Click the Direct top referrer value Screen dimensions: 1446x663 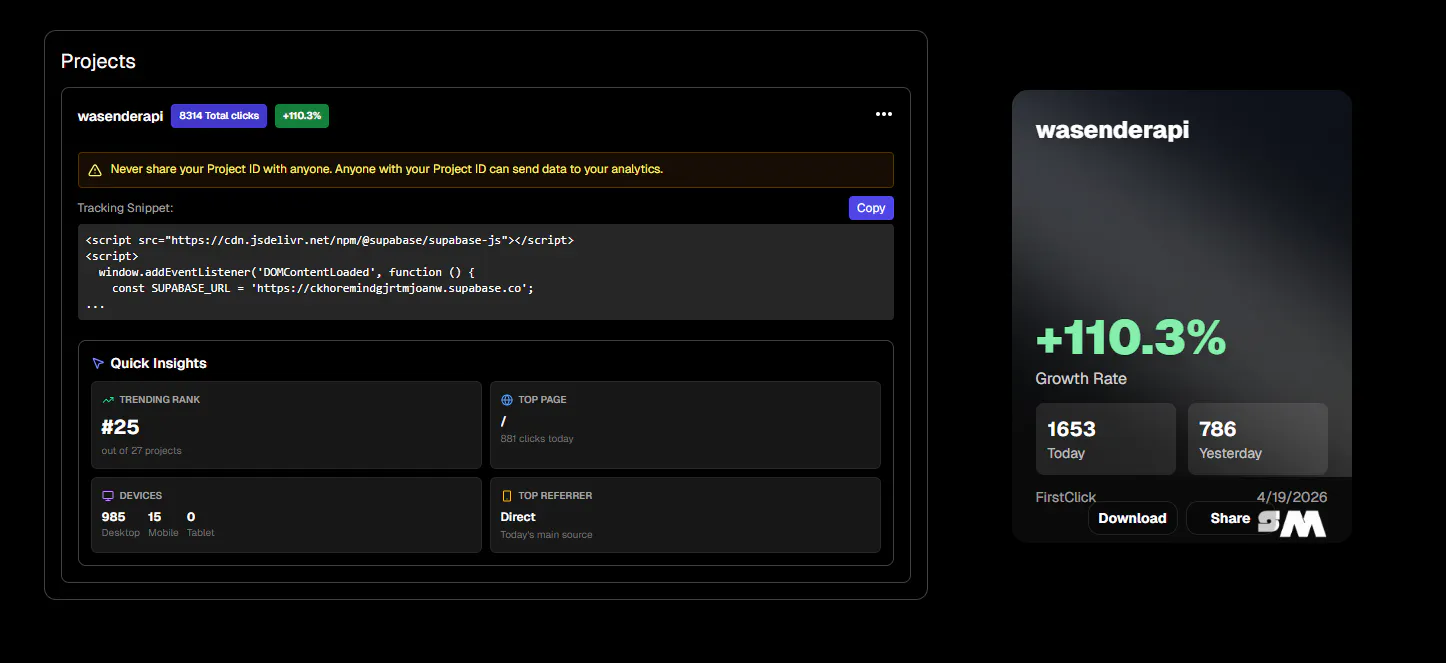[518, 517]
